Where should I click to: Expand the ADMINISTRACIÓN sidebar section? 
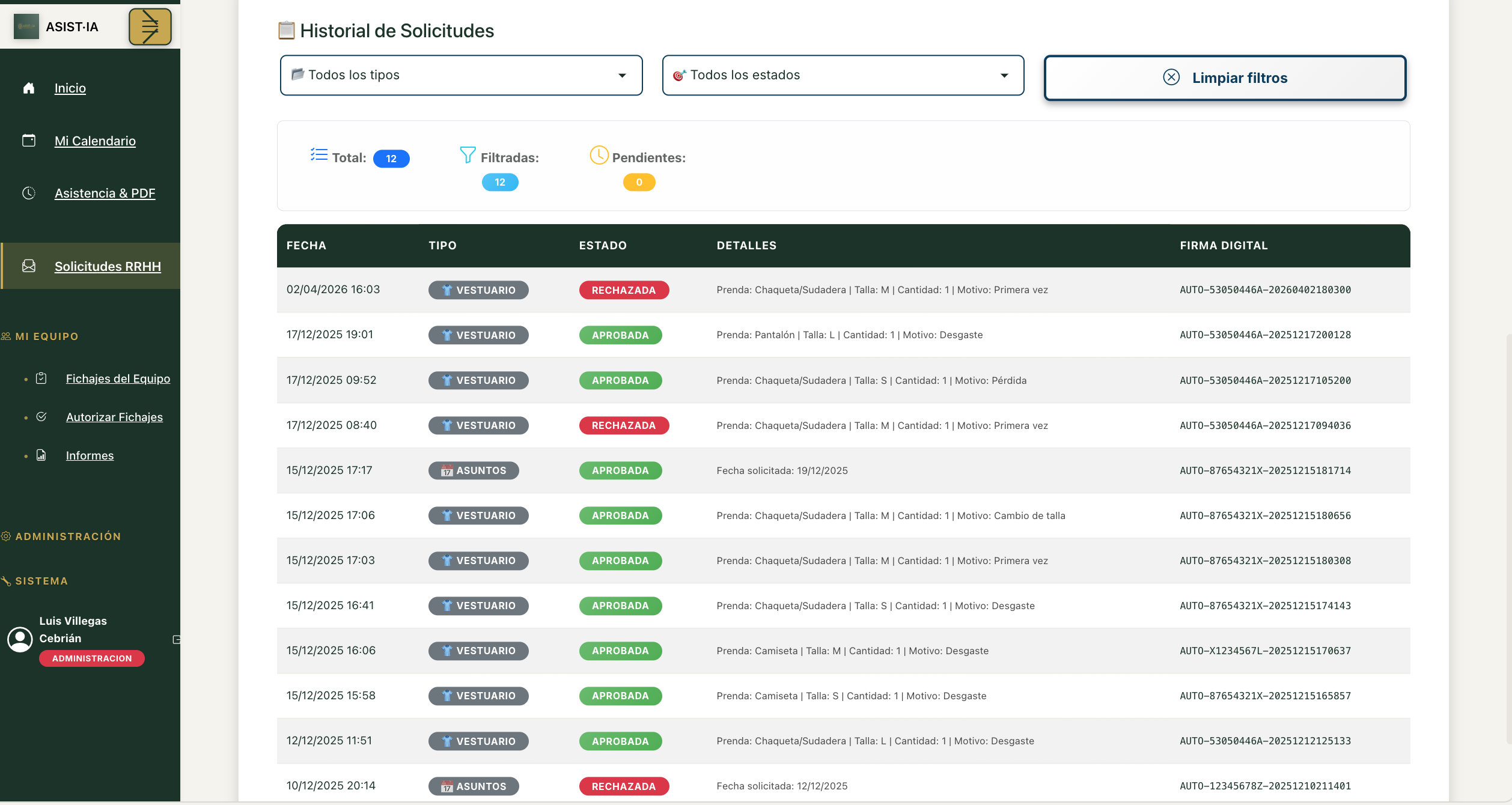tap(67, 536)
